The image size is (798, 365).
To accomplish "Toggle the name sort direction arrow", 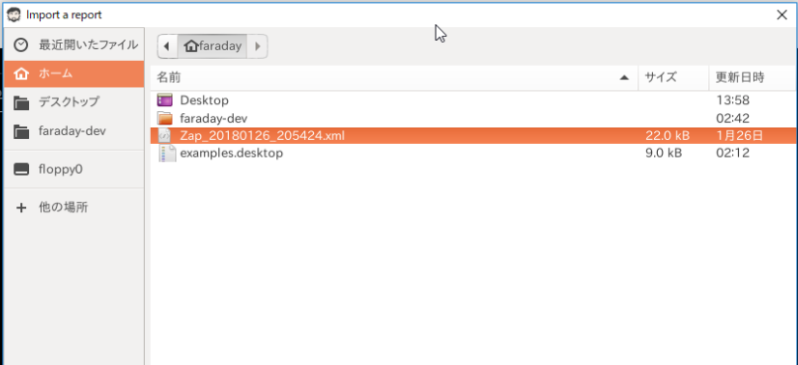I will [623, 78].
